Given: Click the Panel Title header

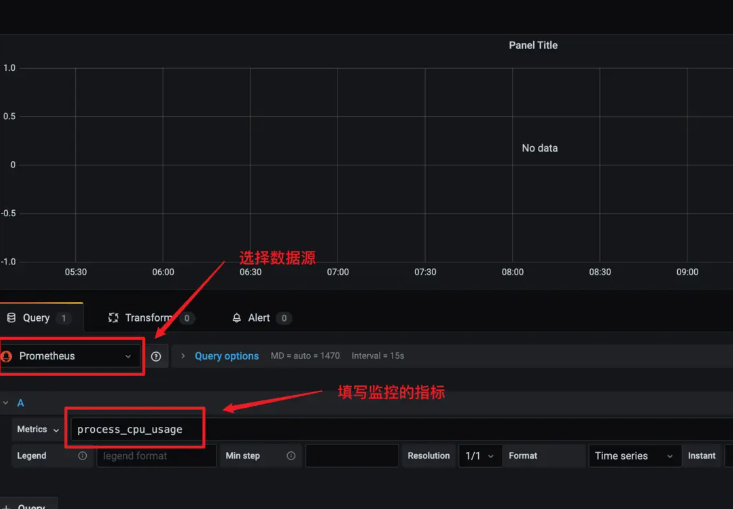Looking at the screenshot, I should click(533, 45).
